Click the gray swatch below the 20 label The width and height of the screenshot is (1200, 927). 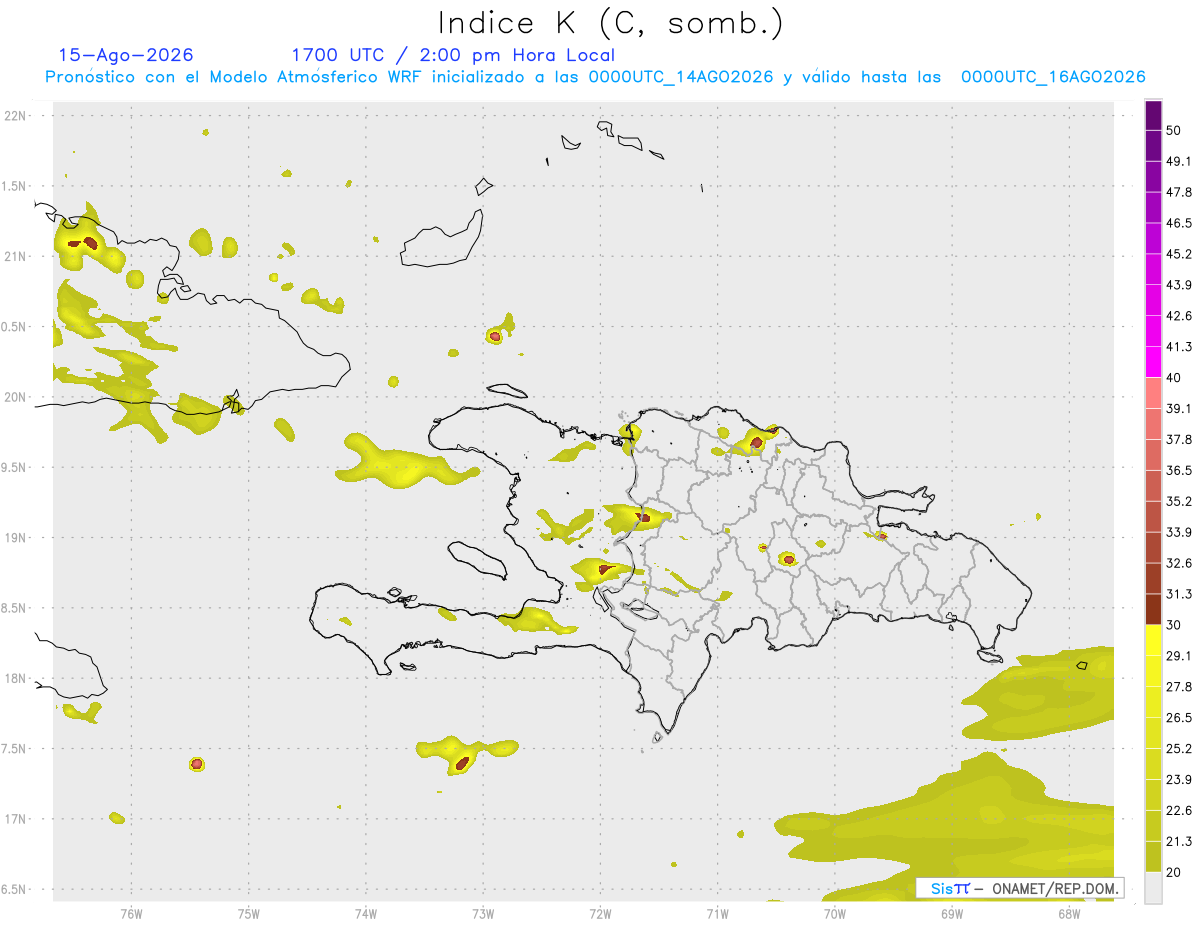click(x=1154, y=887)
